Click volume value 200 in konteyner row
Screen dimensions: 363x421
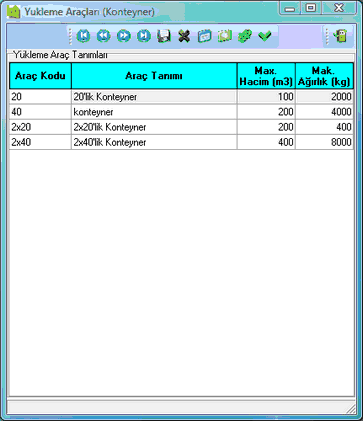[x=266, y=112]
